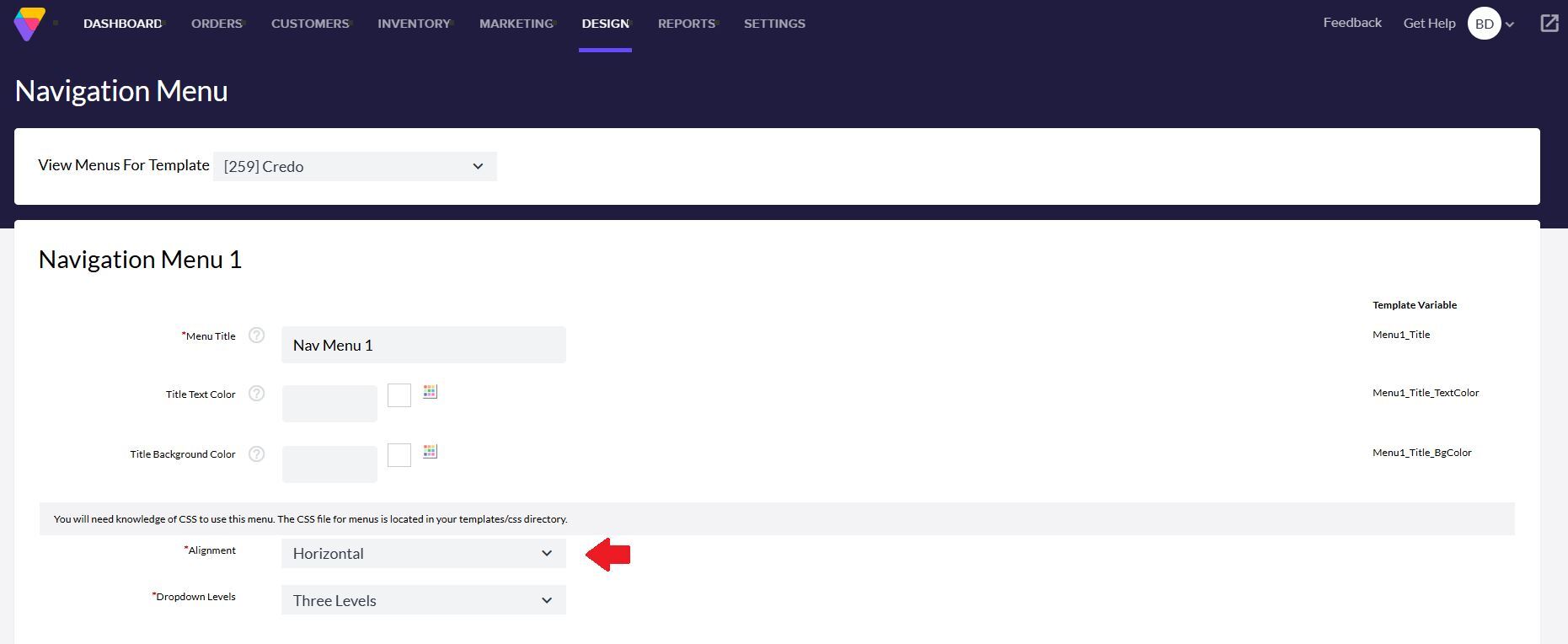Click the Title Background Color help icon

[257, 454]
